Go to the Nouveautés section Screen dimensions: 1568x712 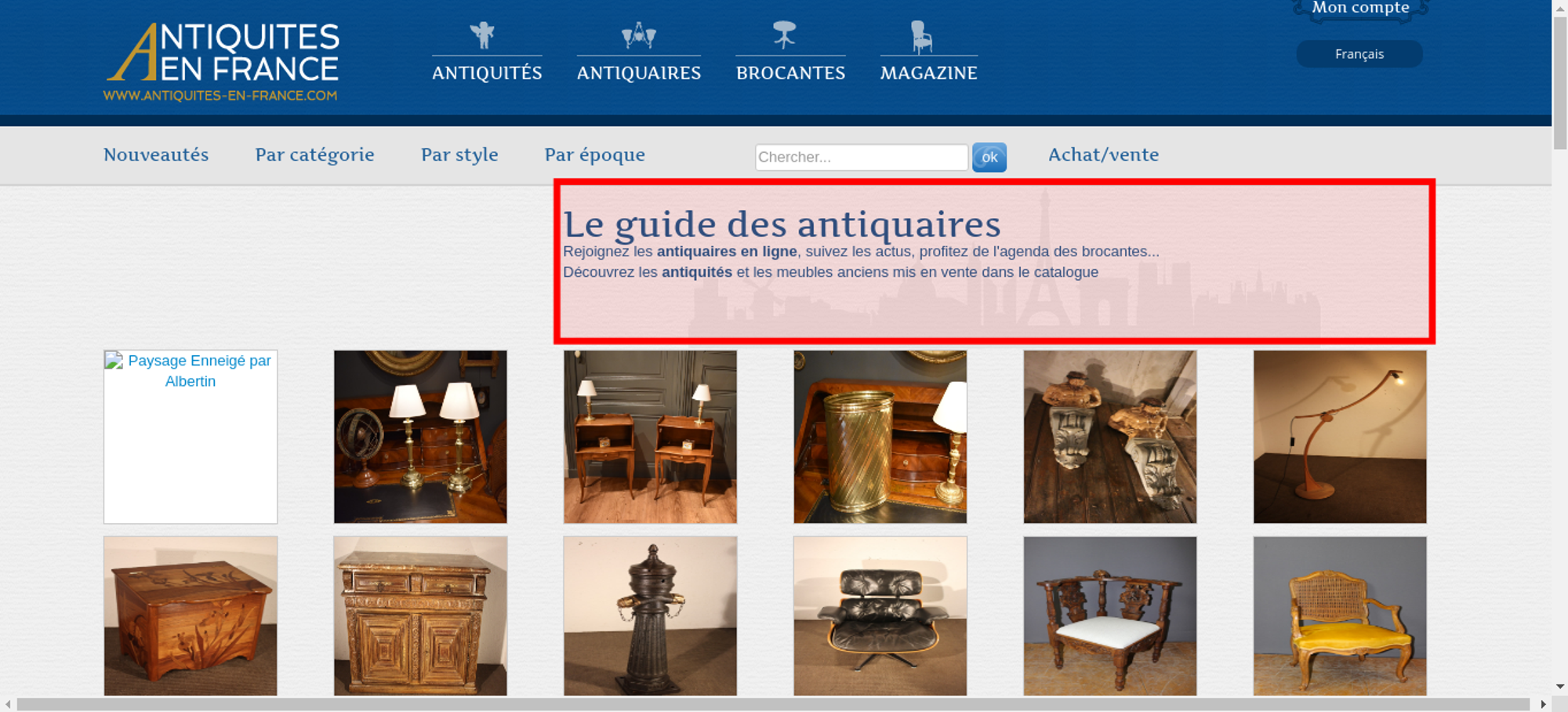[x=156, y=155]
